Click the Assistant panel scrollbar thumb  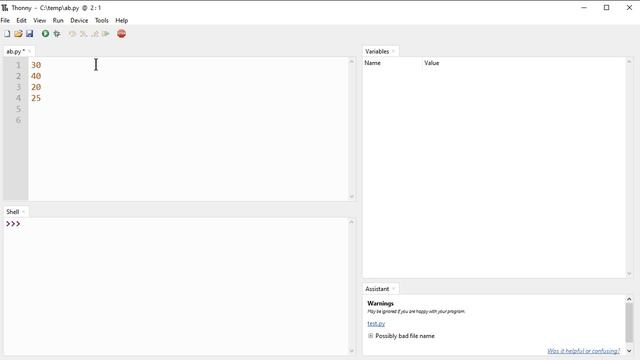[x=629, y=322]
